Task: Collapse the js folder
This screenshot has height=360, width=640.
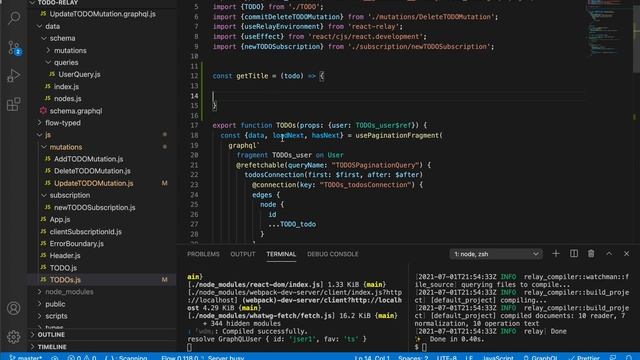Action: [40, 135]
